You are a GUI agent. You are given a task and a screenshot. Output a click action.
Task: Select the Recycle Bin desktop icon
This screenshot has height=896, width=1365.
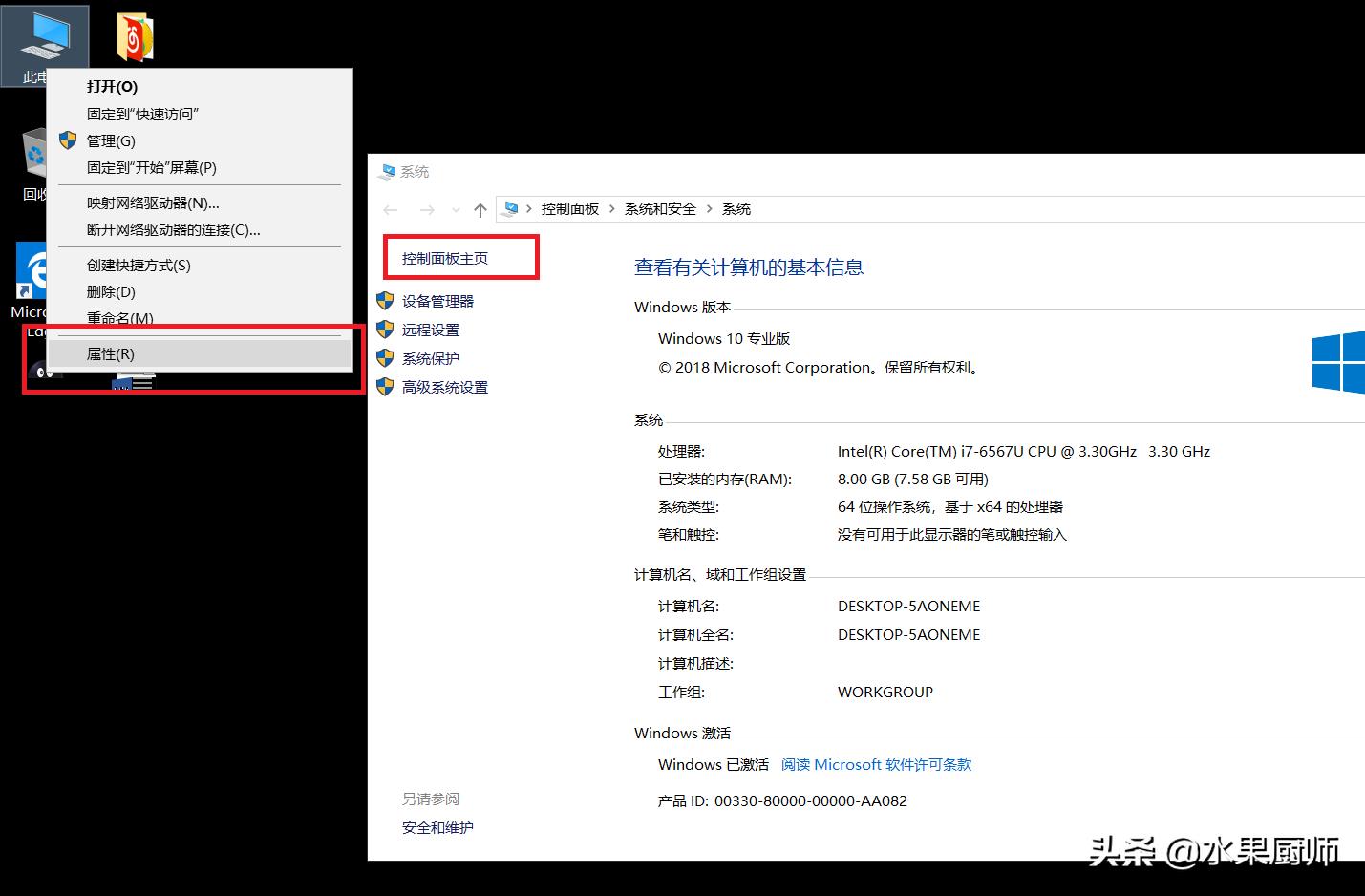click(x=33, y=162)
